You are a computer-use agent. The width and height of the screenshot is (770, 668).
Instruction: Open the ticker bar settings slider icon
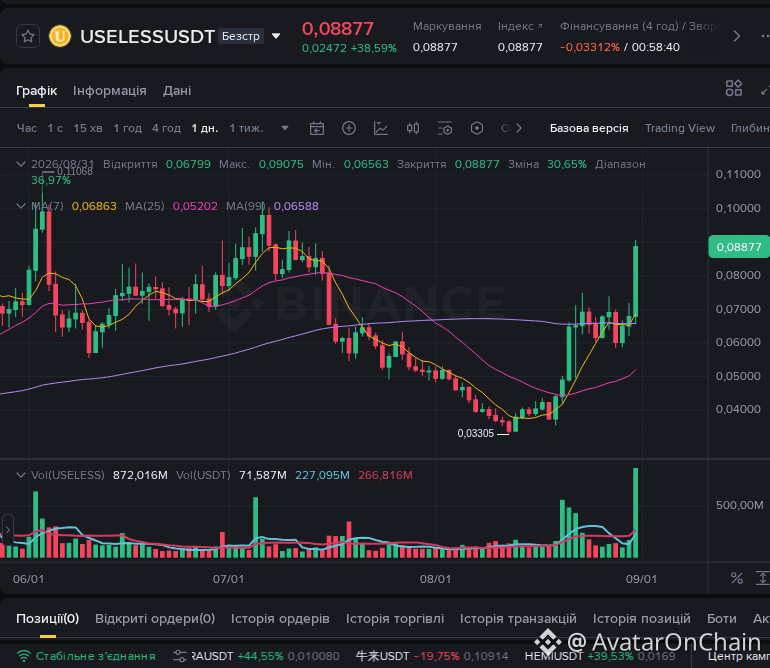click(x=180, y=656)
